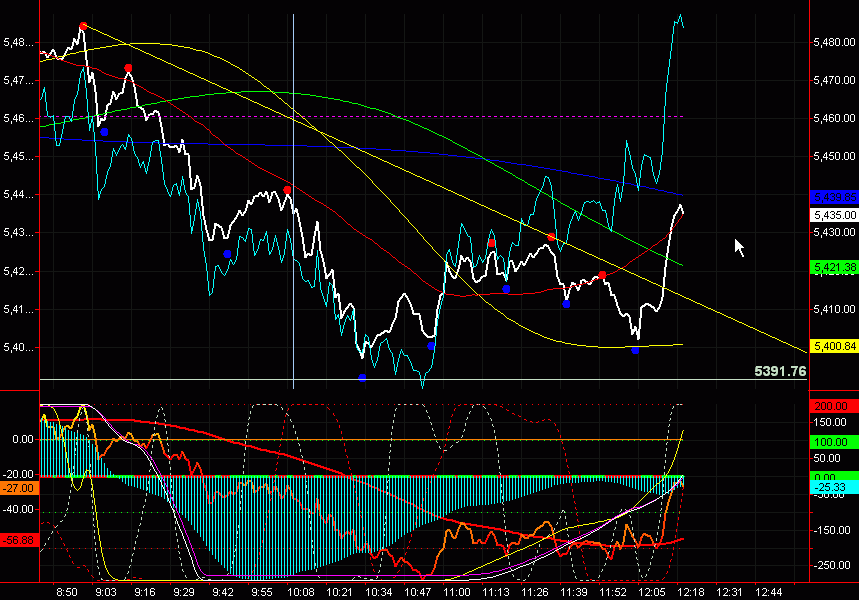
Task: Select the orange -27.00 label on left axis
Action: click(19, 488)
